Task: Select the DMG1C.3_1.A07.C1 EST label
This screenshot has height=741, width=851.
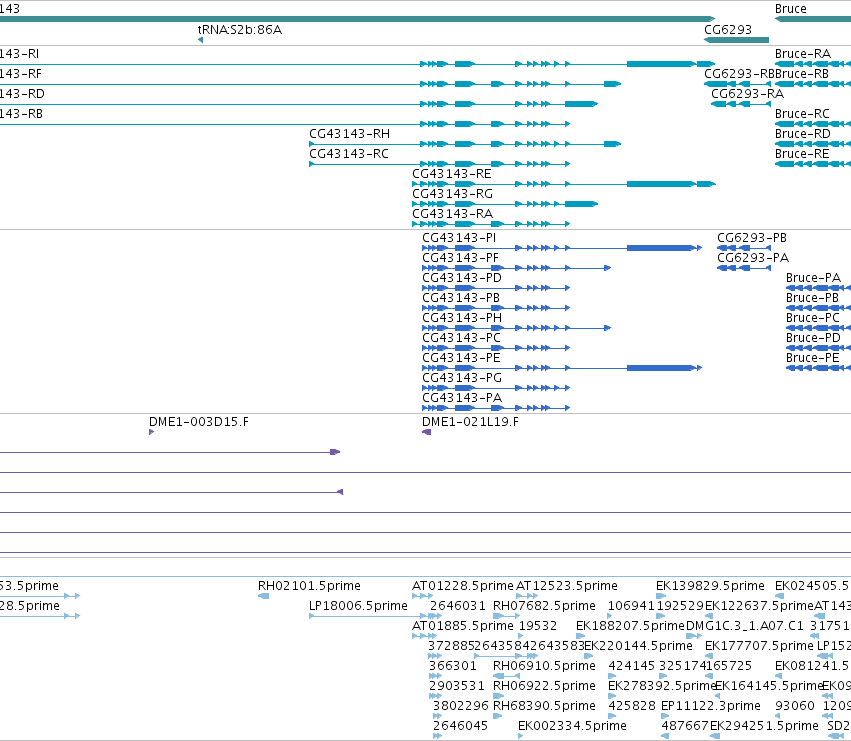Action: tap(745, 626)
